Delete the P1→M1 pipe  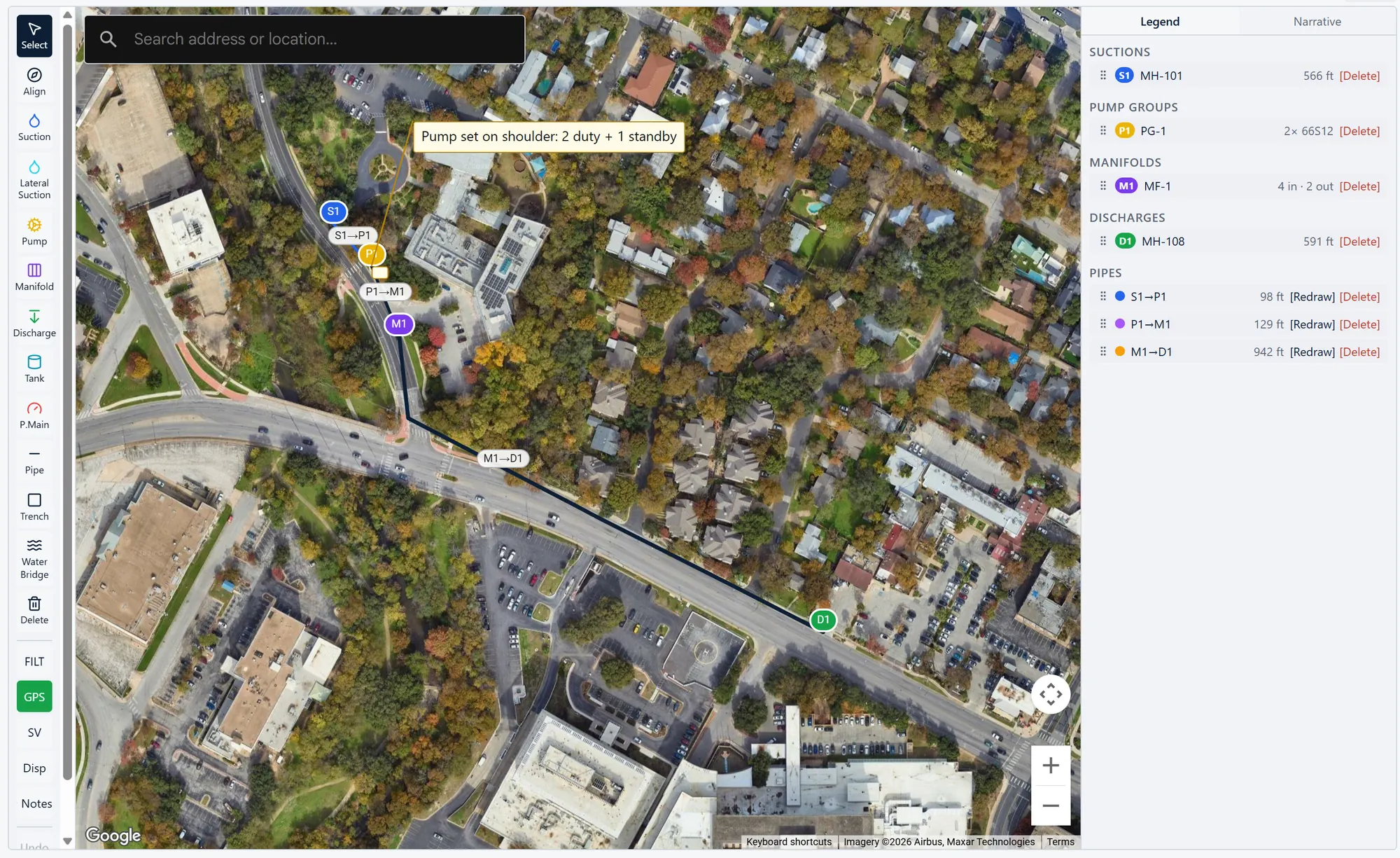1359,324
